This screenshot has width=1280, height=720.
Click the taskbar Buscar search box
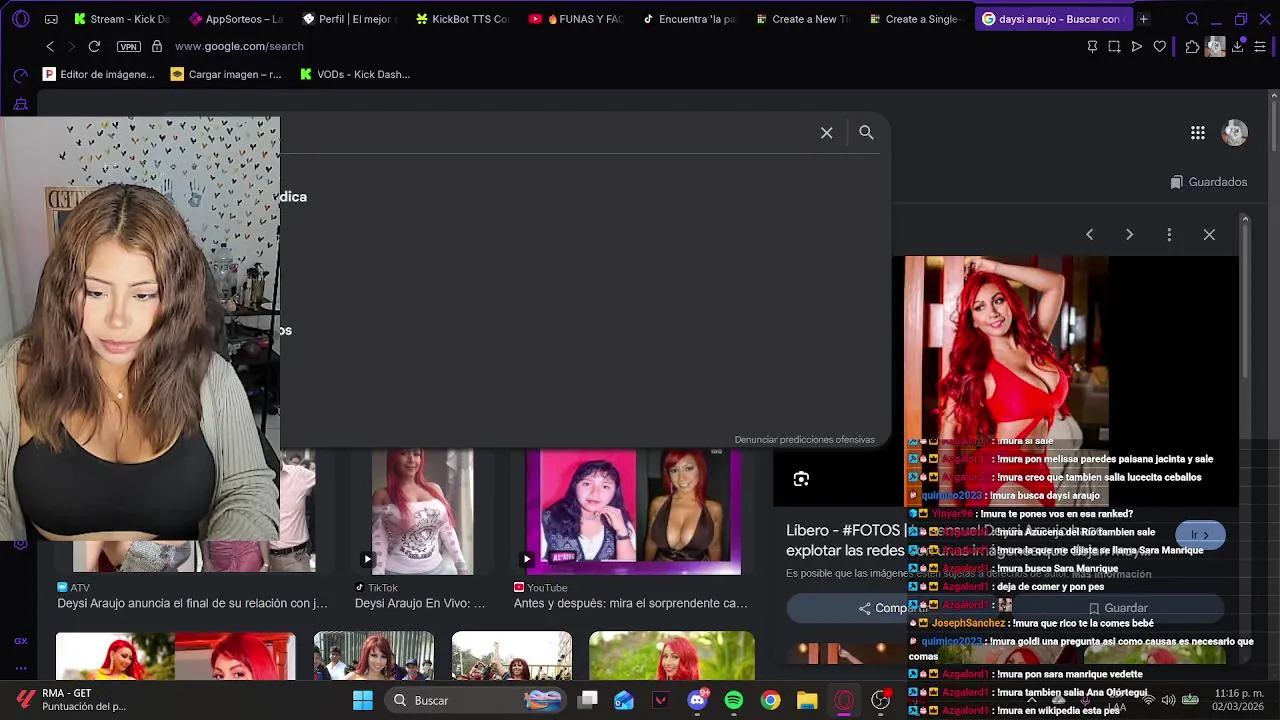[x=475, y=700]
